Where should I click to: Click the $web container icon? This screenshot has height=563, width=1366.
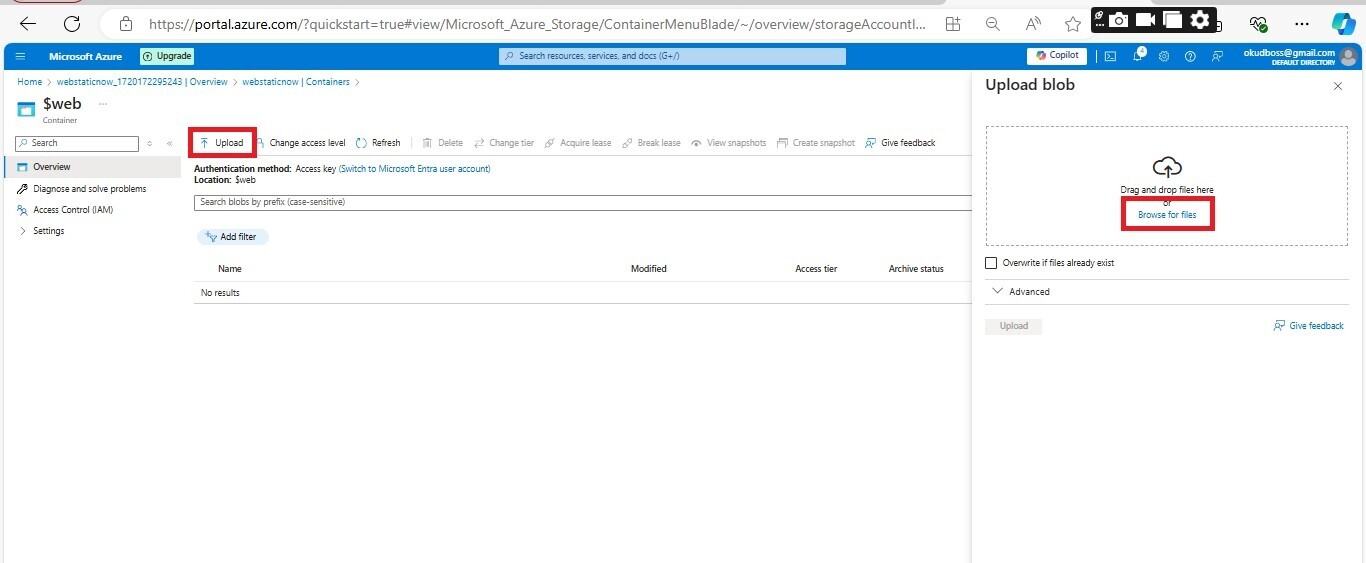point(26,109)
